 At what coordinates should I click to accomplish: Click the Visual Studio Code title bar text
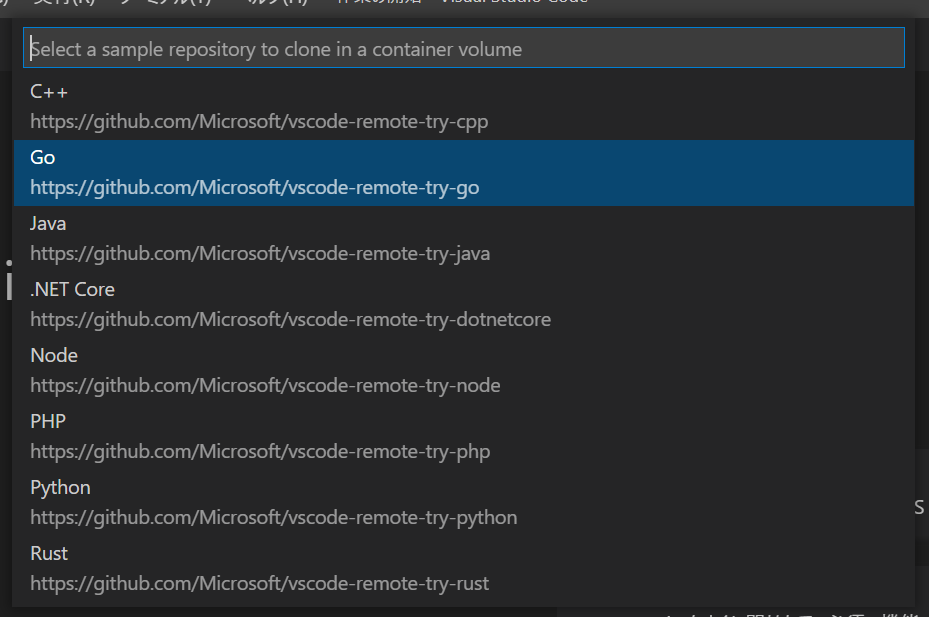click(x=514, y=2)
